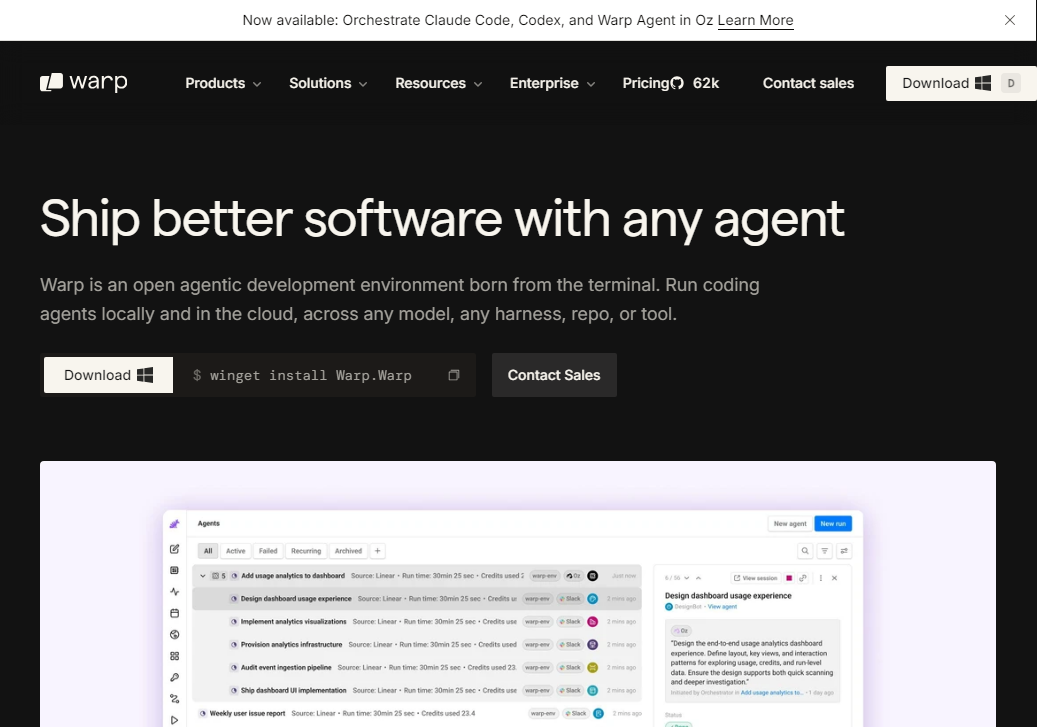Screen dimensions: 1037x727
Task: Click the Slack tag on Implement analytics visualizations row
Action: [x=569, y=622]
